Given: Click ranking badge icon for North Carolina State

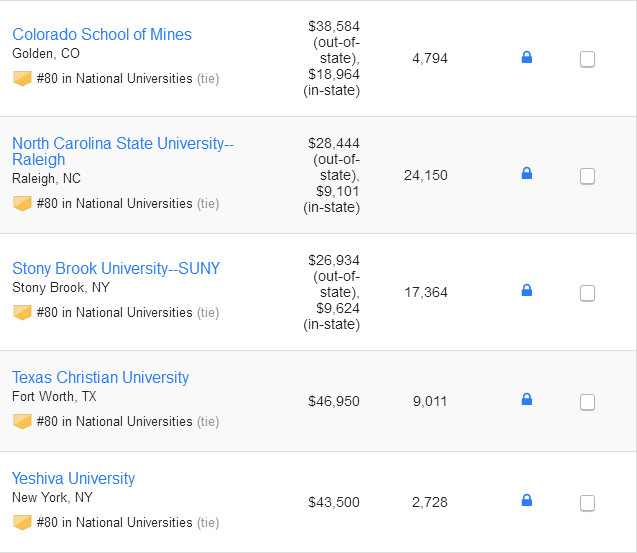Looking at the screenshot, I should (22, 203).
